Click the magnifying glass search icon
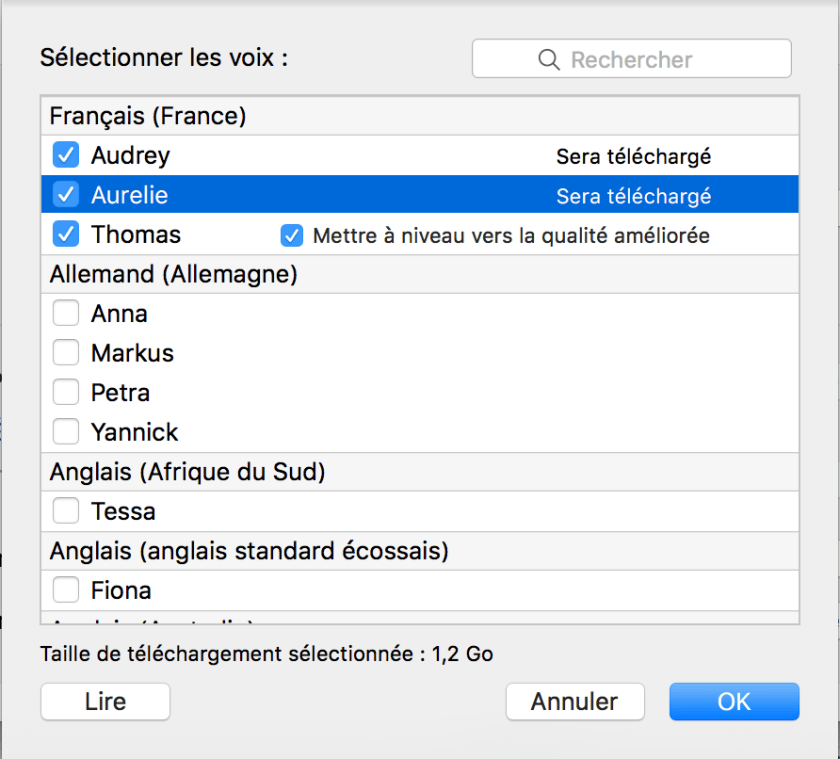Screen dimensions: 840x759 pyautogui.click(x=549, y=60)
